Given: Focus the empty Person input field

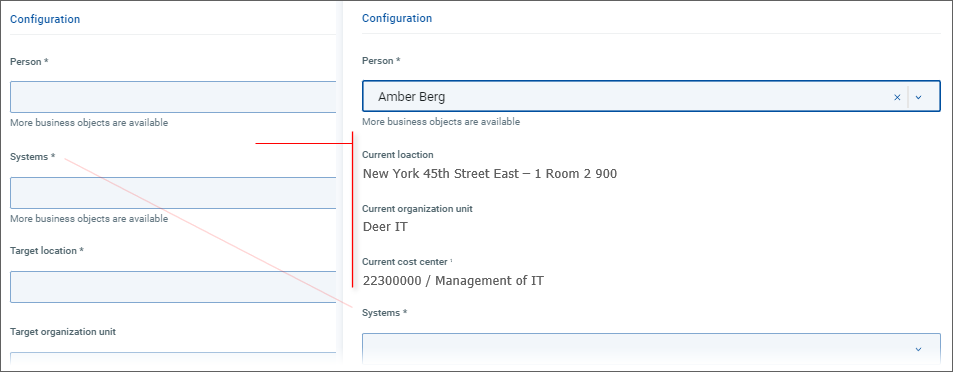Looking at the screenshot, I should coord(173,97).
